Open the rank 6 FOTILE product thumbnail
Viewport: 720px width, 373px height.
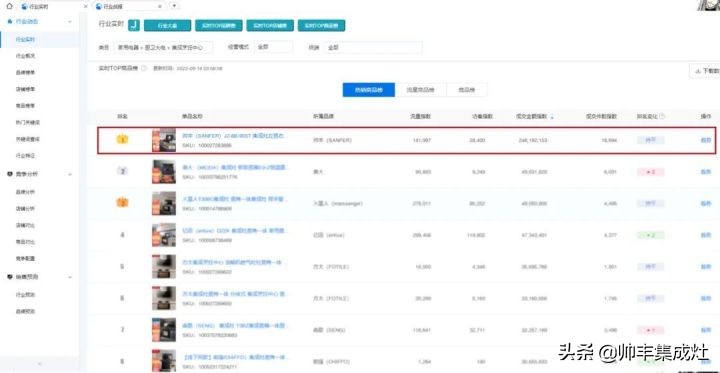click(x=164, y=299)
